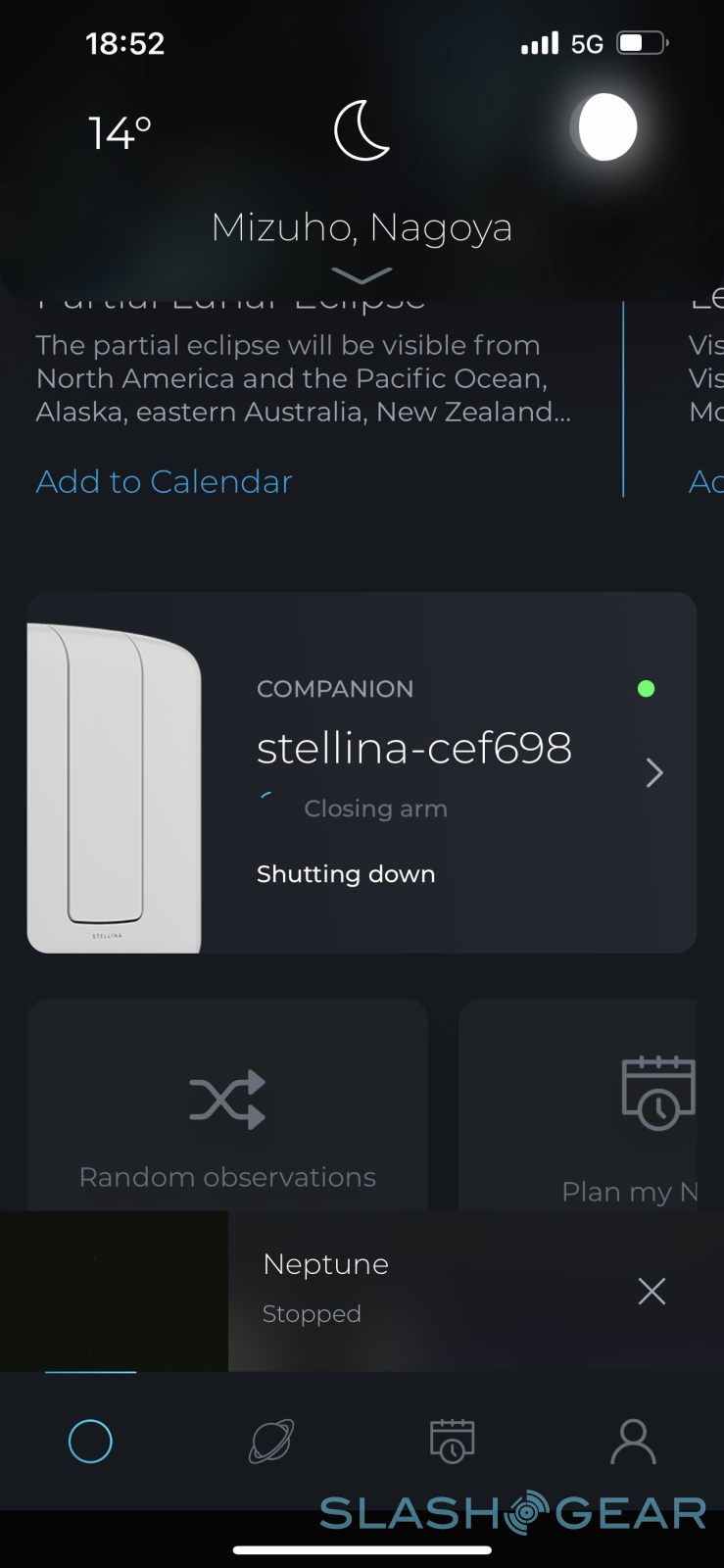Tap the Plan my Night calendar icon

coord(657,1092)
